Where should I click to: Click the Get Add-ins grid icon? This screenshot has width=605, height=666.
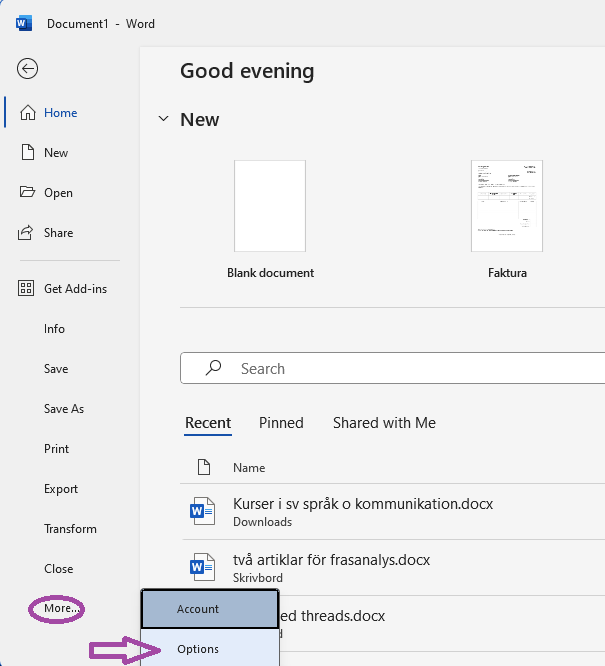click(x=26, y=288)
